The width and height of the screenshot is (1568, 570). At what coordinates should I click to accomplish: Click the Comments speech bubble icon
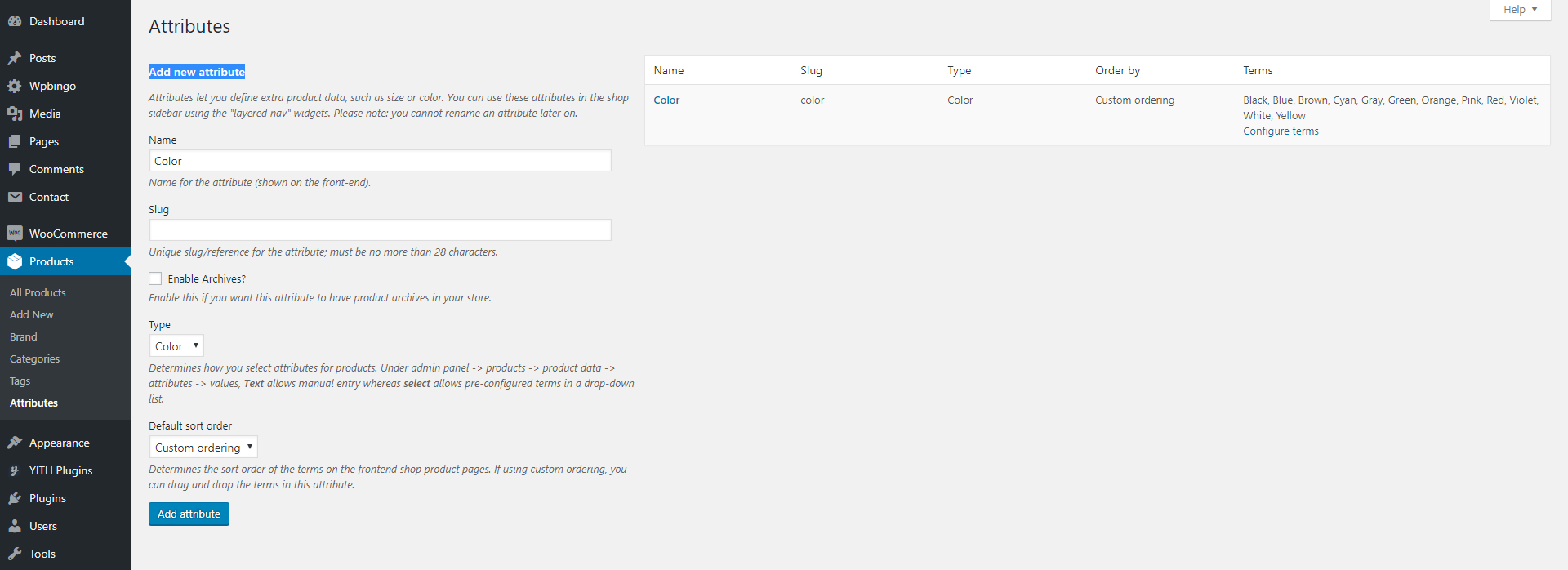(15, 169)
